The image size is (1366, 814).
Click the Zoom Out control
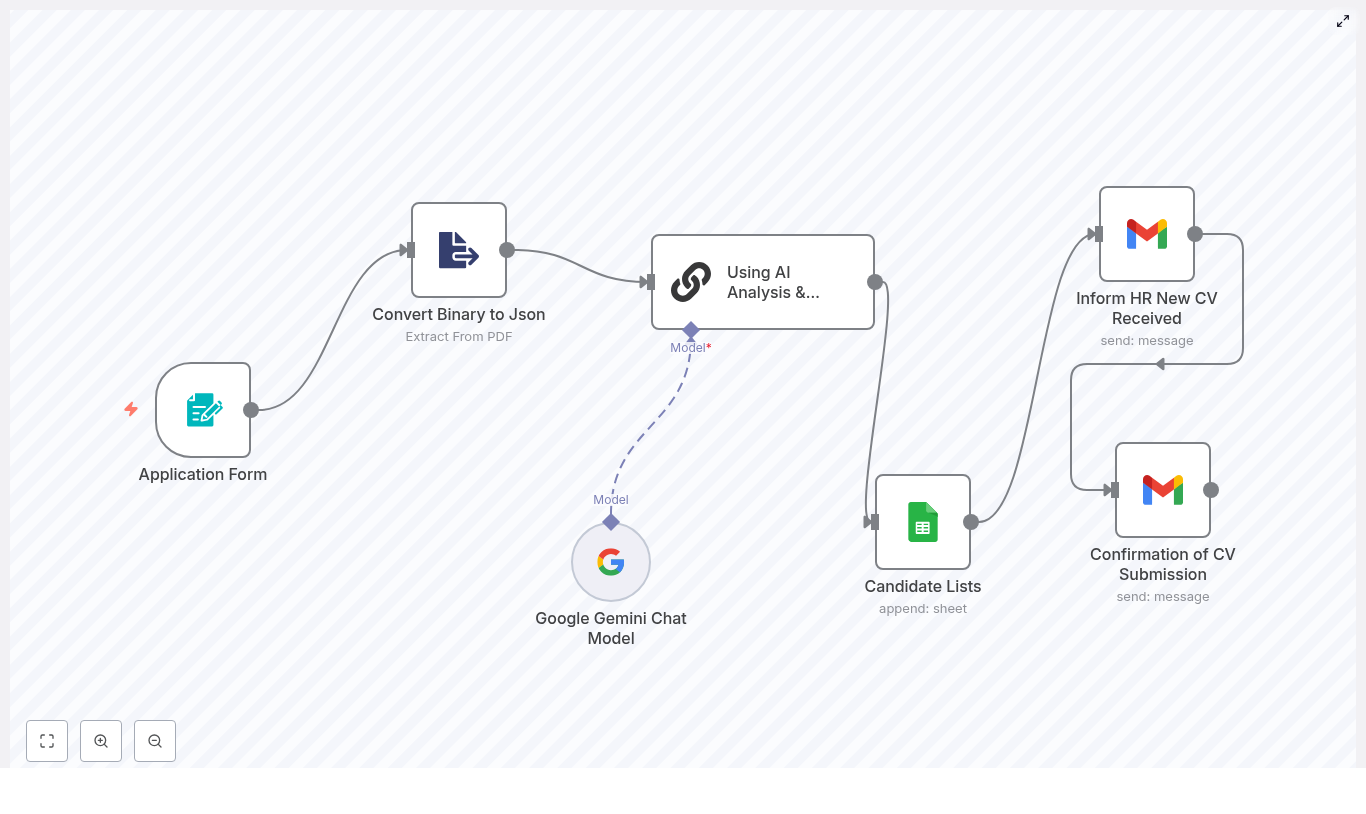(x=155, y=741)
